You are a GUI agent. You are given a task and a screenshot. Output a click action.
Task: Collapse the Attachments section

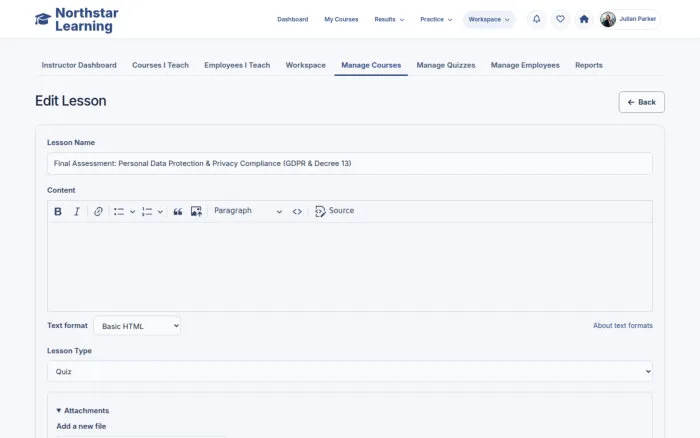(83, 410)
